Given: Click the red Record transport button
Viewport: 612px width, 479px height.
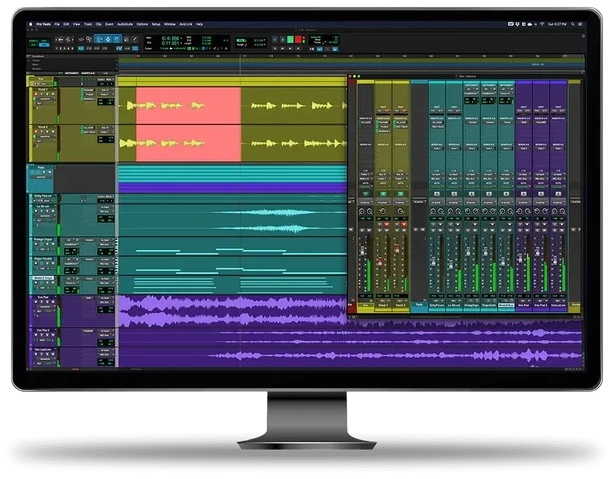Looking at the screenshot, I should [298, 39].
